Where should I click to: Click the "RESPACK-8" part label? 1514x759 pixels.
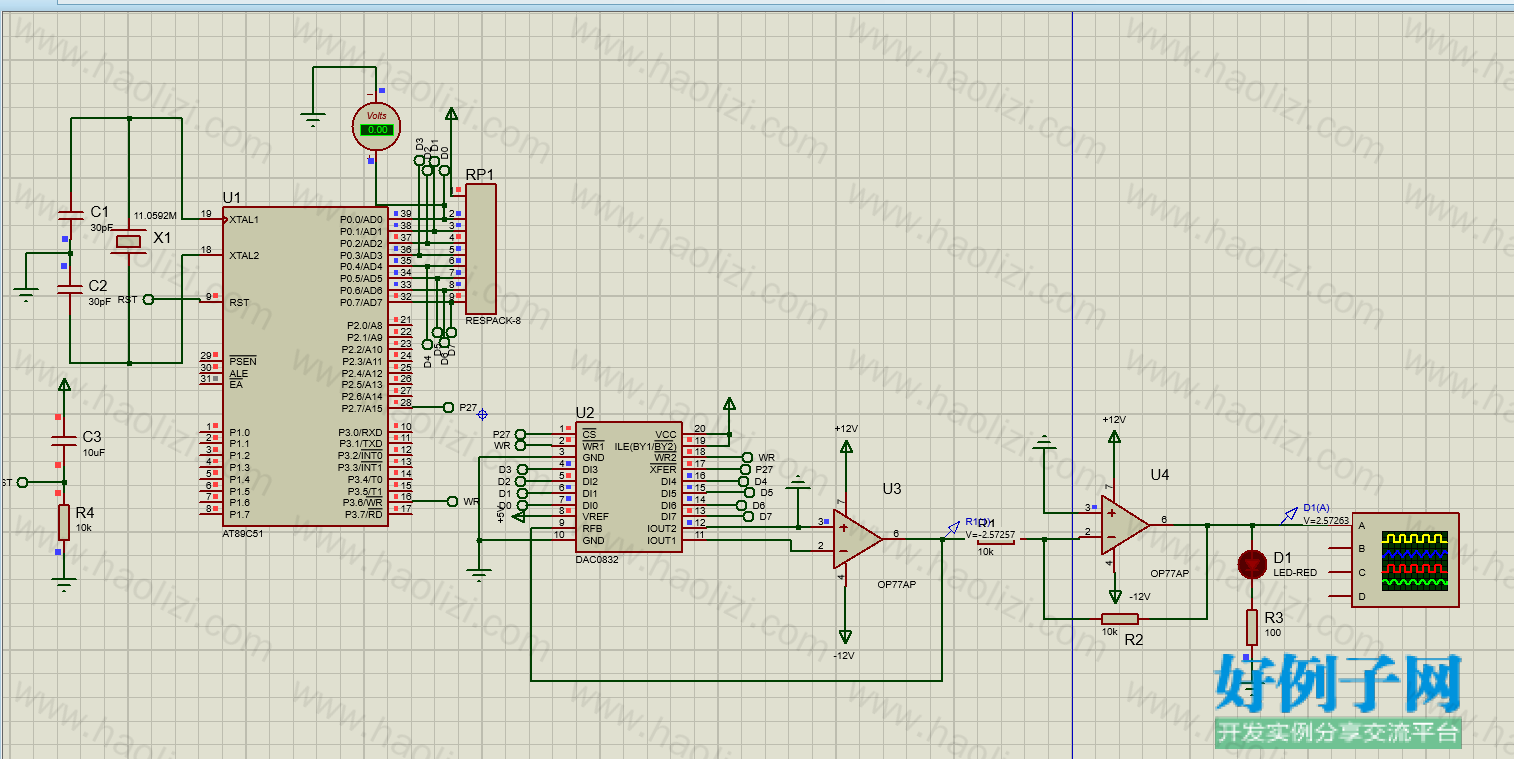pos(493,321)
